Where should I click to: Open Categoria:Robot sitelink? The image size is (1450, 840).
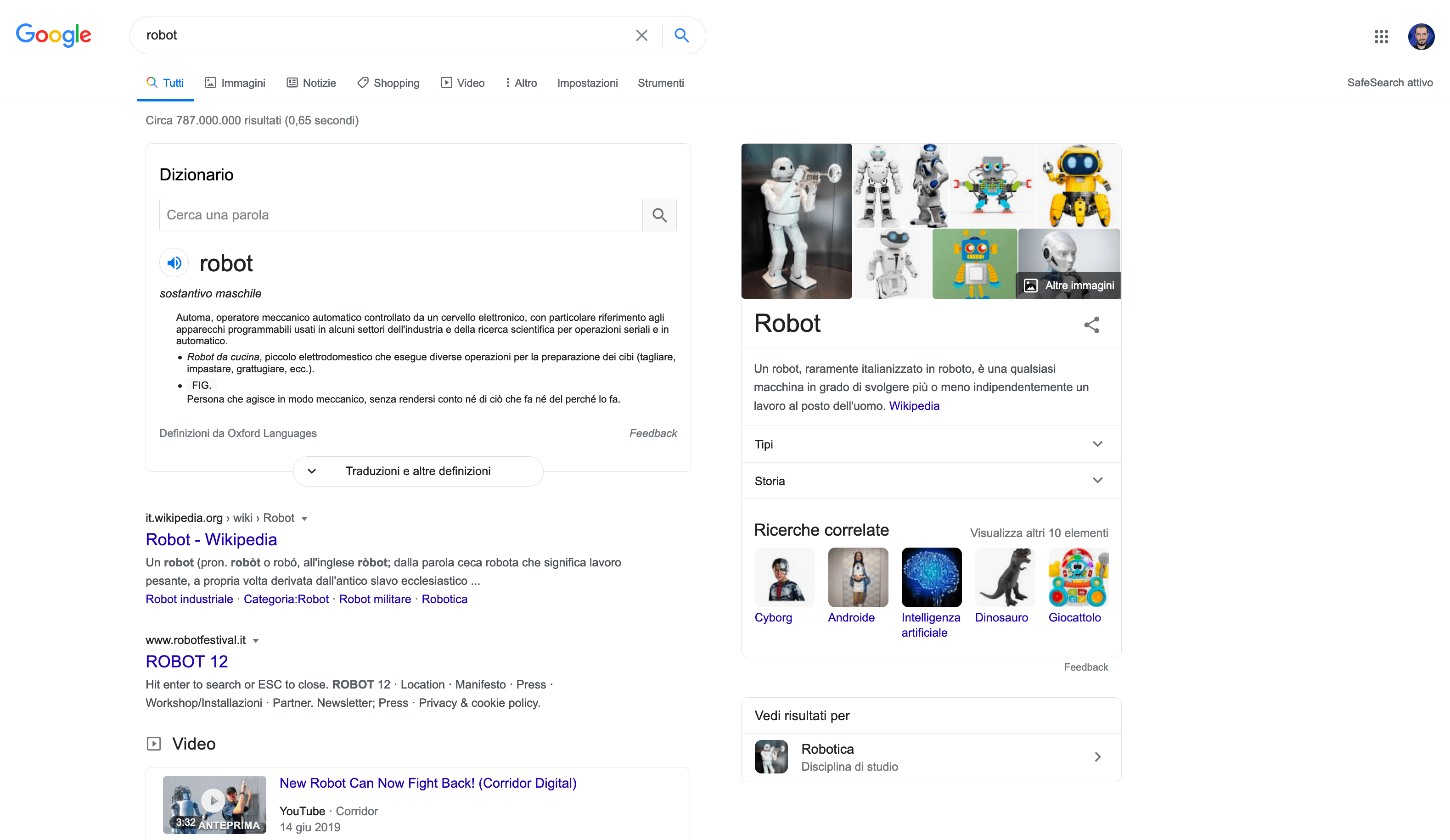click(286, 599)
